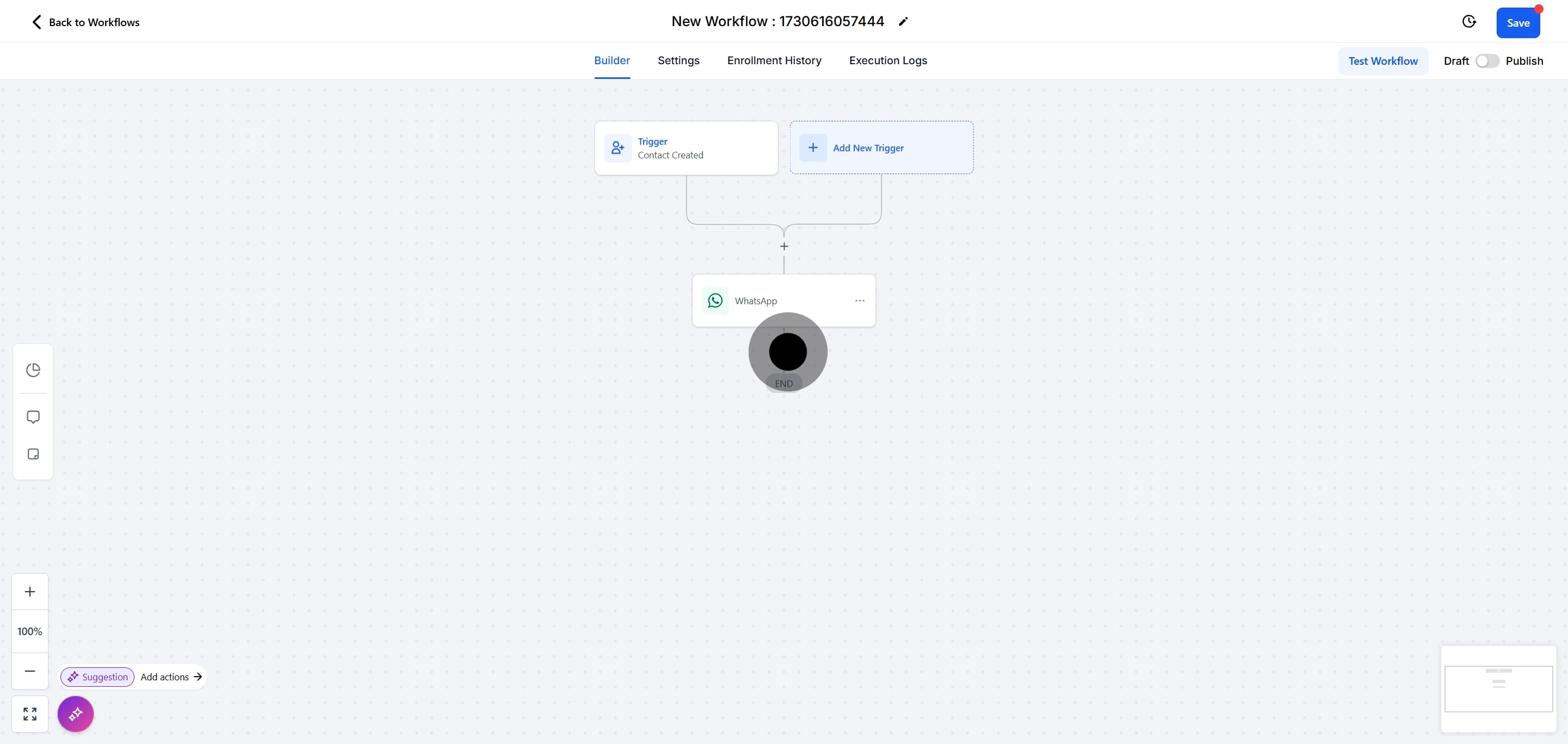Zoom in the canvas with plus
The width and height of the screenshot is (1568, 744).
tap(30, 591)
